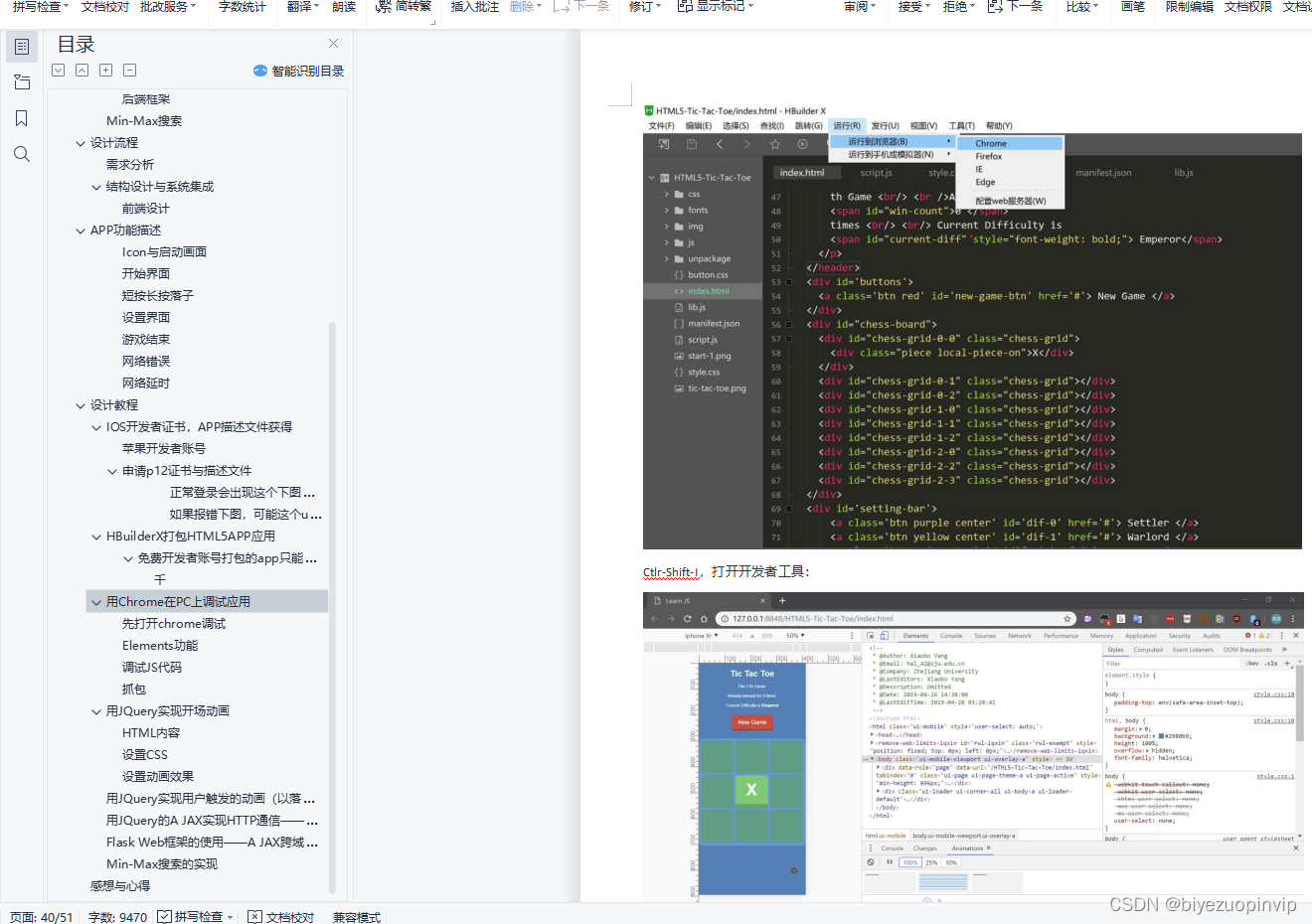Close the 目录 navigation pane
Screen dimensions: 1312x924
(x=333, y=44)
